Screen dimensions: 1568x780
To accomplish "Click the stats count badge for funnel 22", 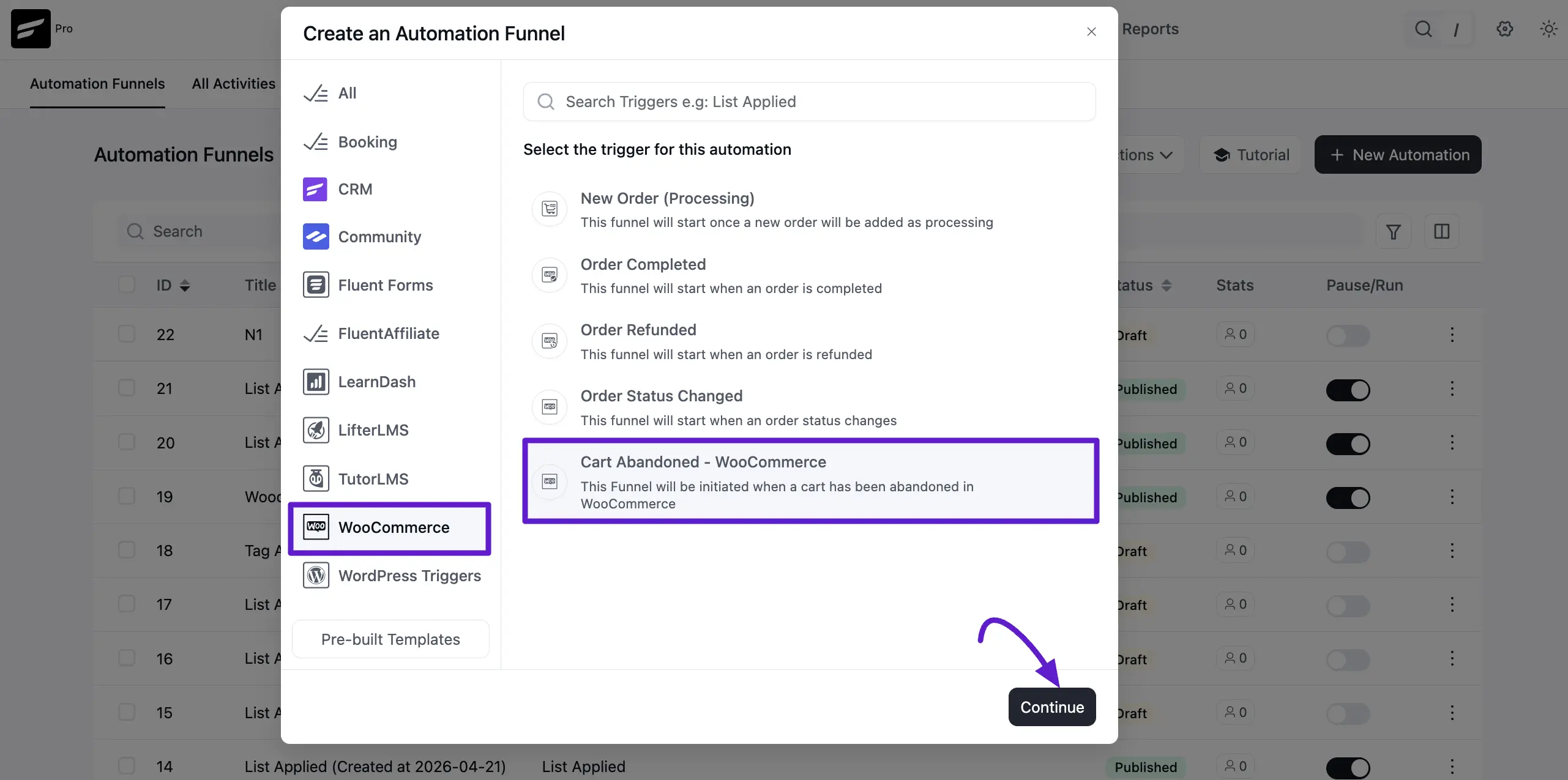I will [x=1235, y=334].
